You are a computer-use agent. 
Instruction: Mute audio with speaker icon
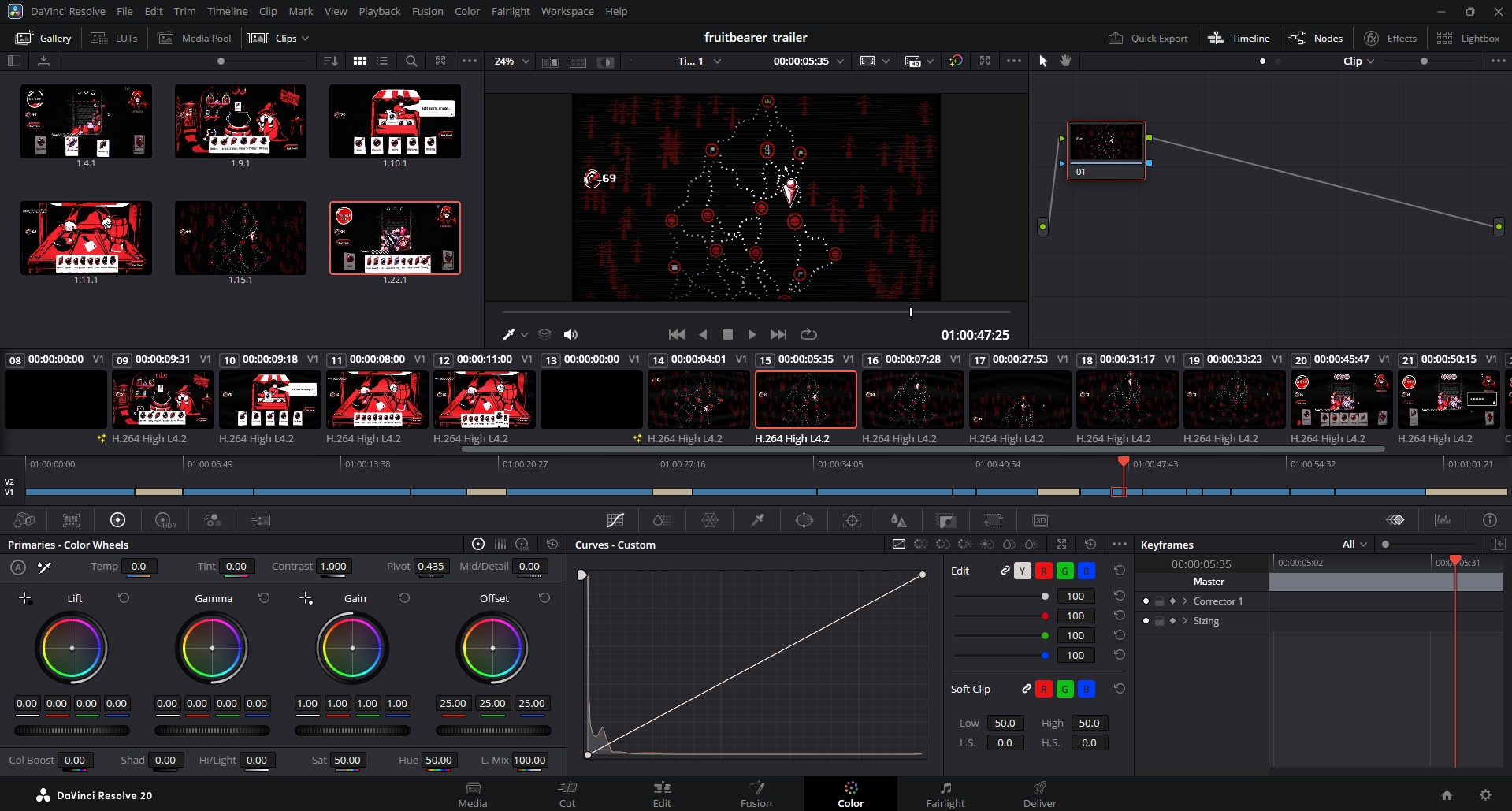(571, 335)
